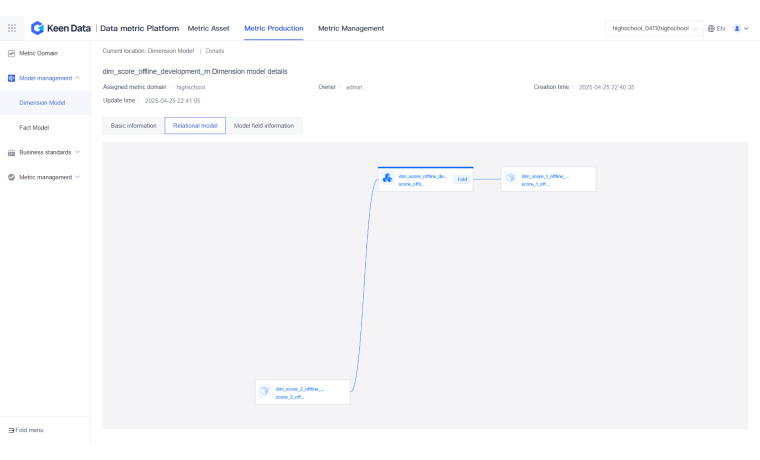This screenshot has width=760, height=460.
Task: Click the Metric management sidebar icon
Action: tap(11, 177)
